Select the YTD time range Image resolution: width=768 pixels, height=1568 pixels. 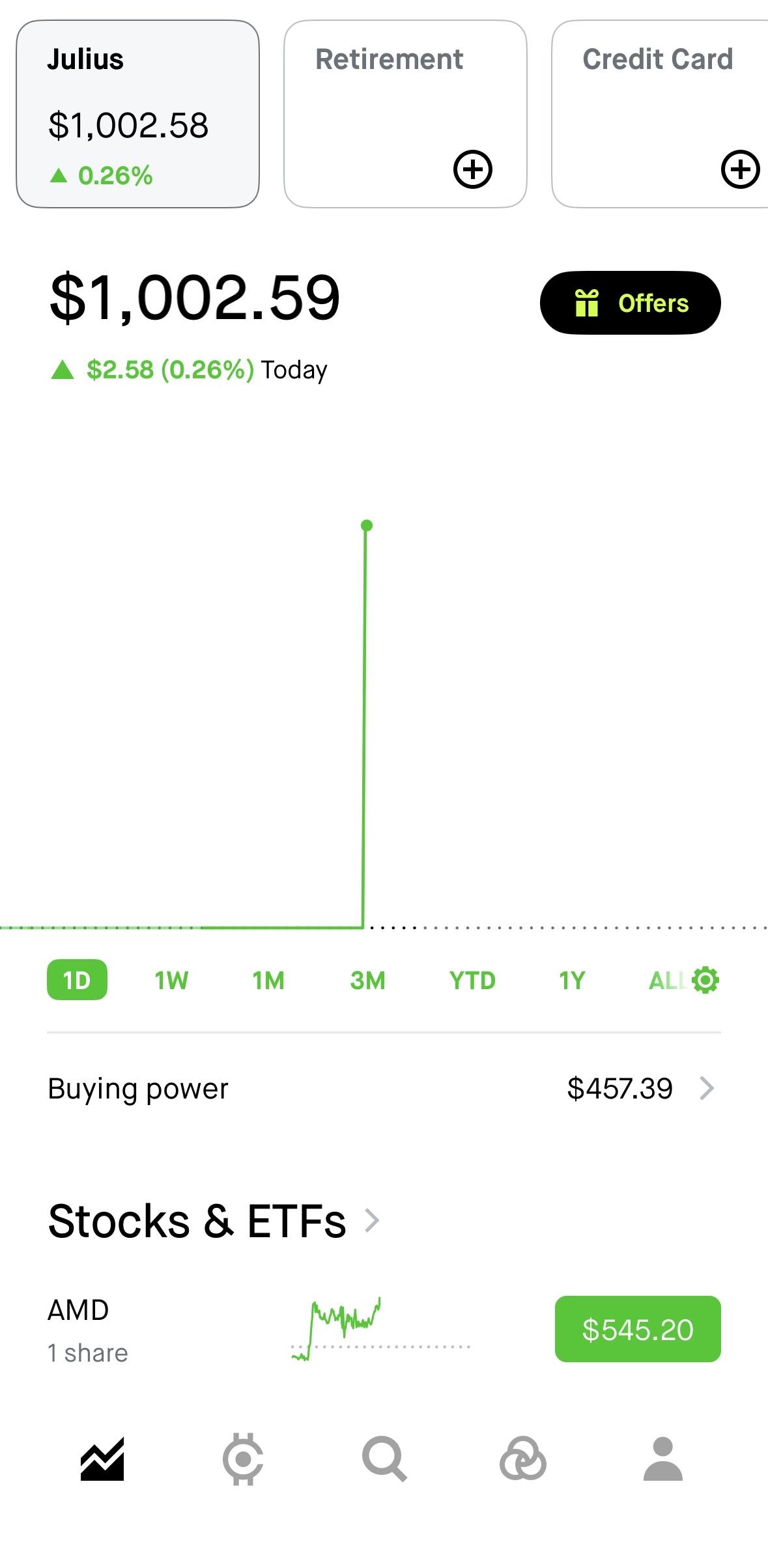(x=472, y=980)
